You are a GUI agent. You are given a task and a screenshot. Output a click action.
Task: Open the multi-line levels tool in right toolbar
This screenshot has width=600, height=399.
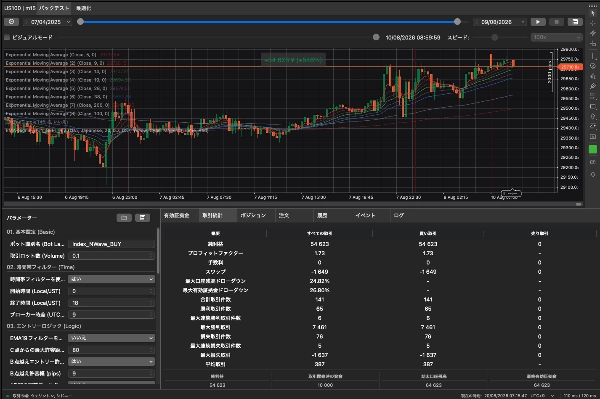click(593, 96)
